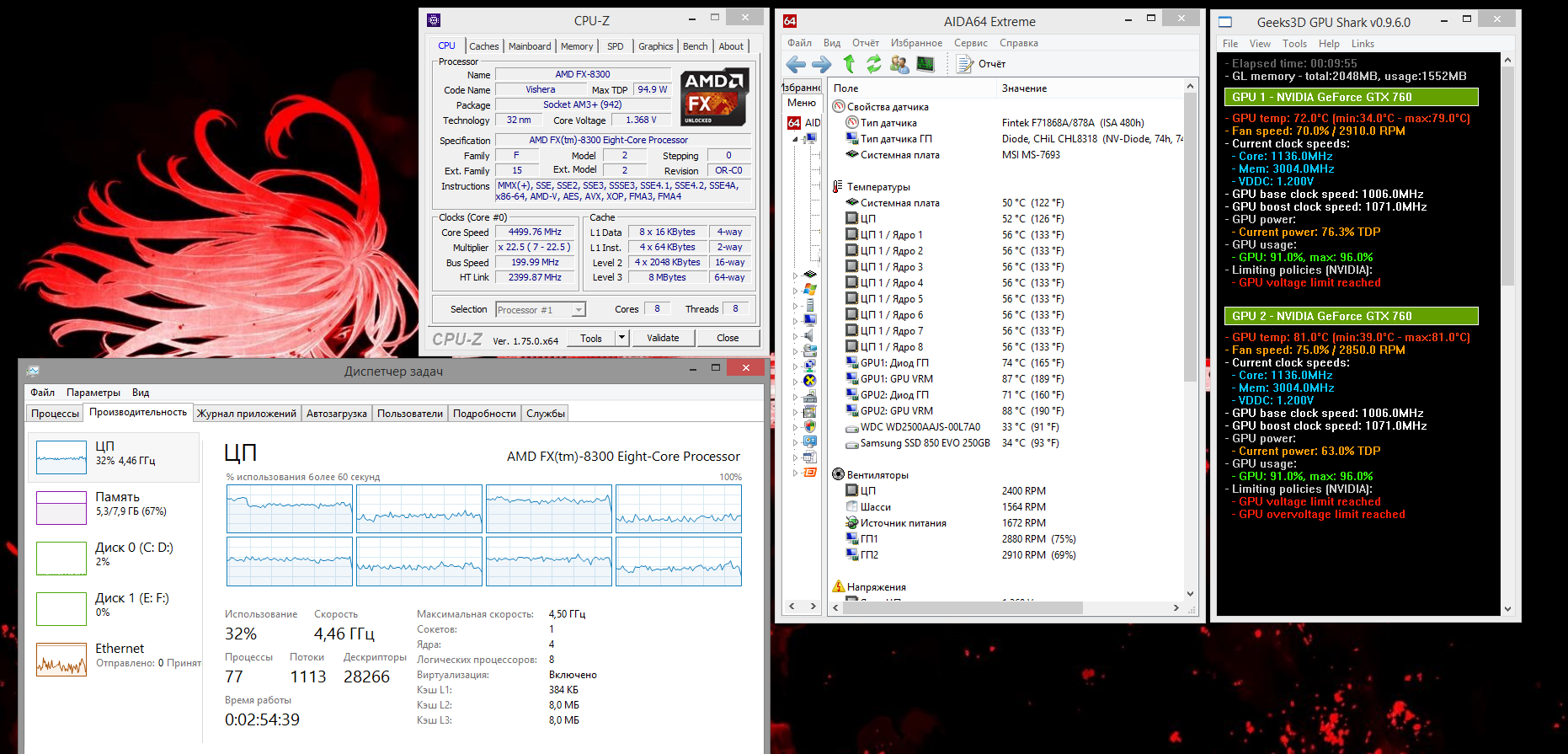Select the ЦП graph thumbnail in Task Manager
The image size is (1568, 754).
[x=61, y=457]
